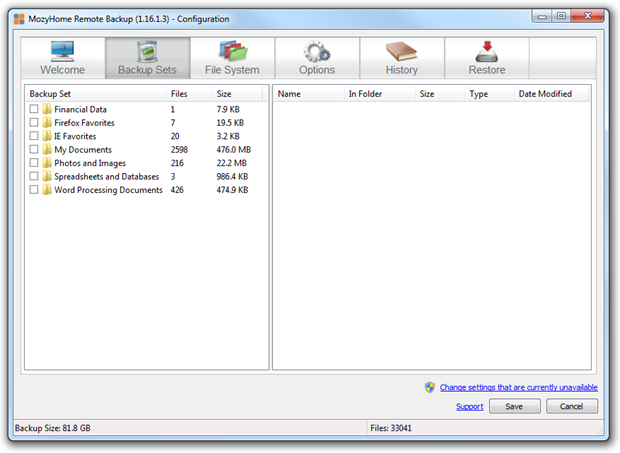The width and height of the screenshot is (620, 453).
Task: Check the Firefox Favorites backup set
Action: (x=34, y=122)
